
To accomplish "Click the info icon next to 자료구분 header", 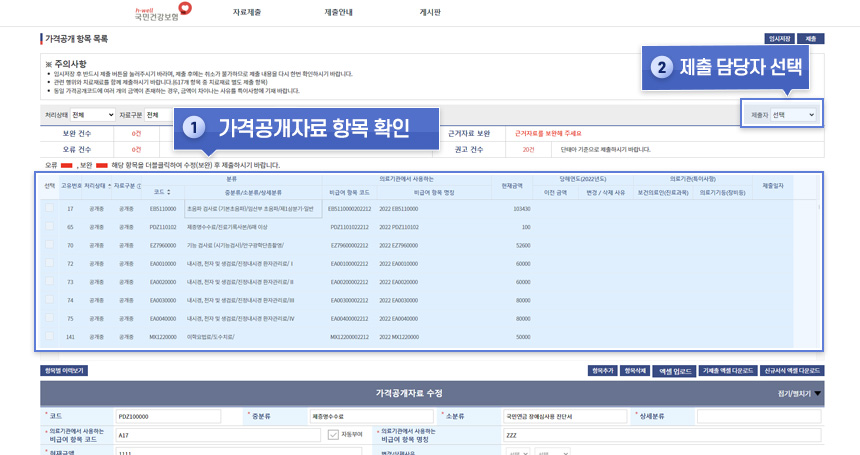I will coord(139,186).
